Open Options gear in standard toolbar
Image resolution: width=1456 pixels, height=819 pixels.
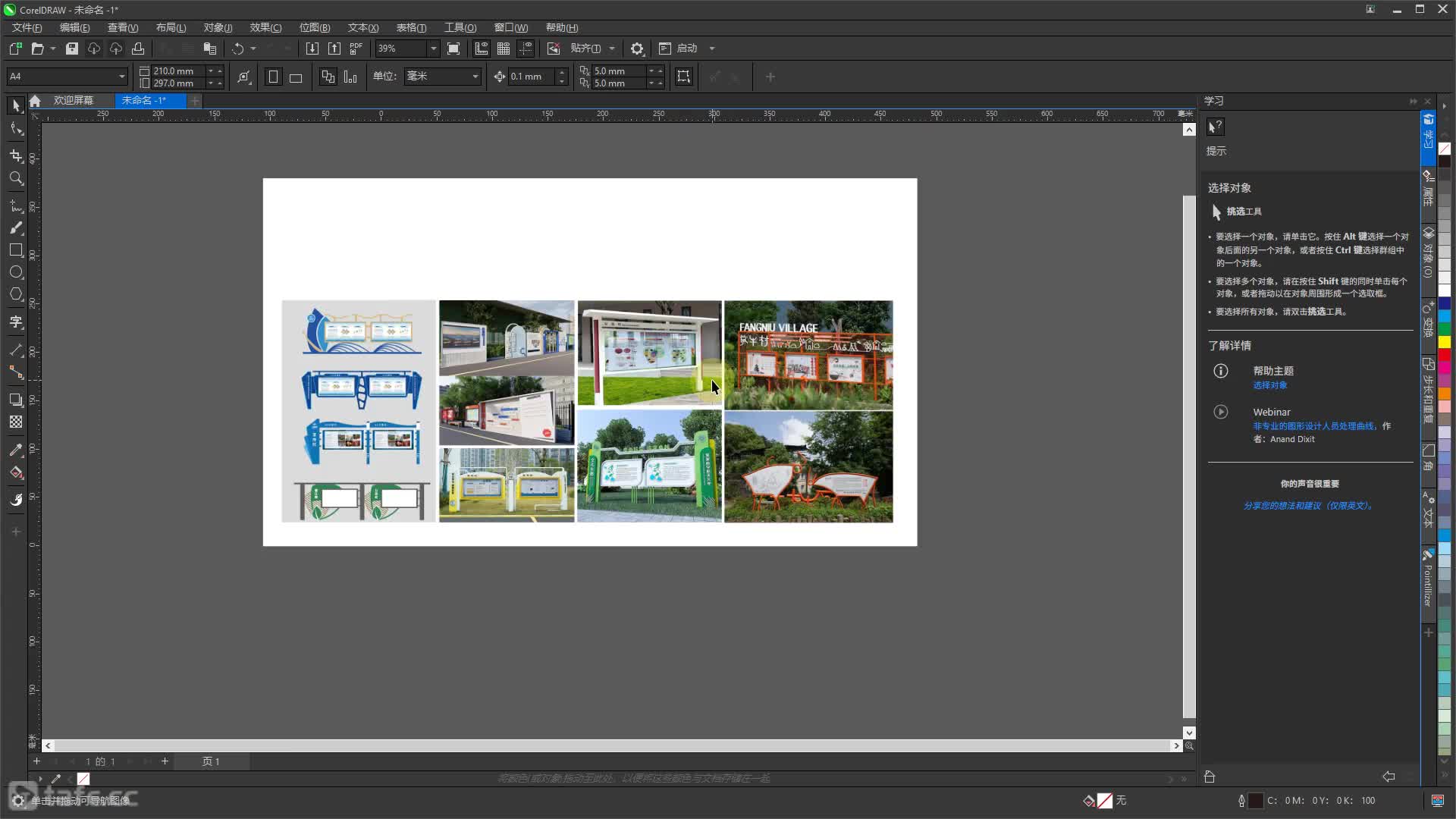(x=637, y=49)
